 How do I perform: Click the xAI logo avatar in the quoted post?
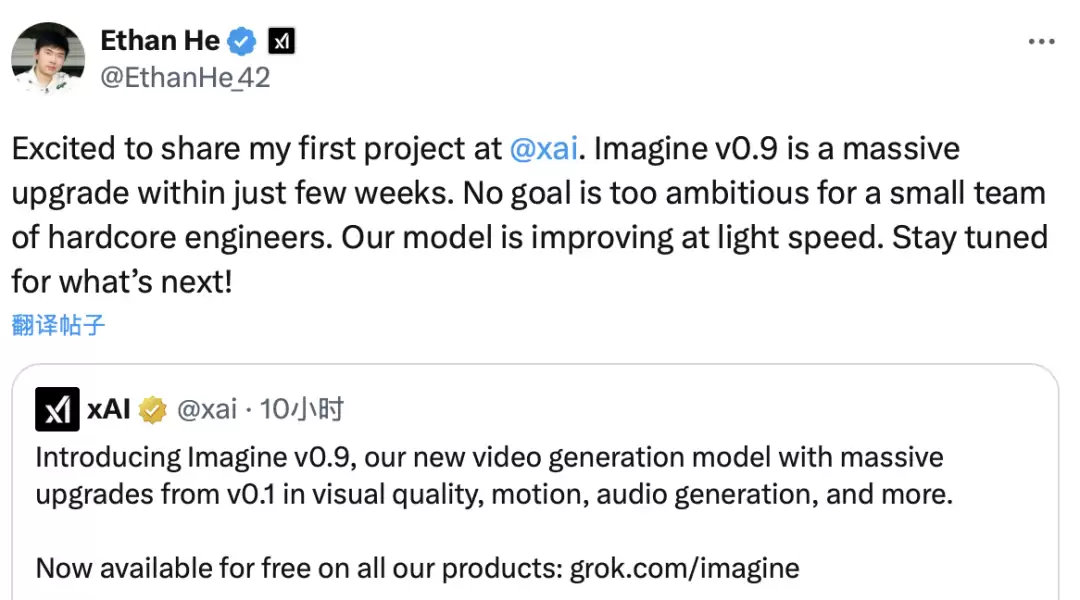57,409
